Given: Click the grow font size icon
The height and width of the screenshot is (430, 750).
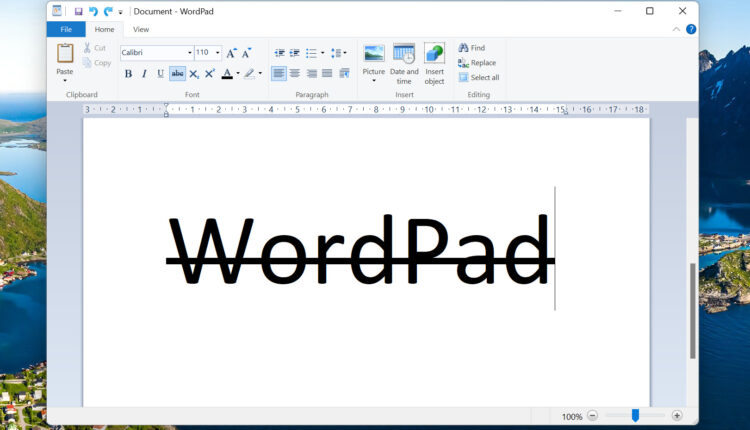Looking at the screenshot, I should 231,53.
